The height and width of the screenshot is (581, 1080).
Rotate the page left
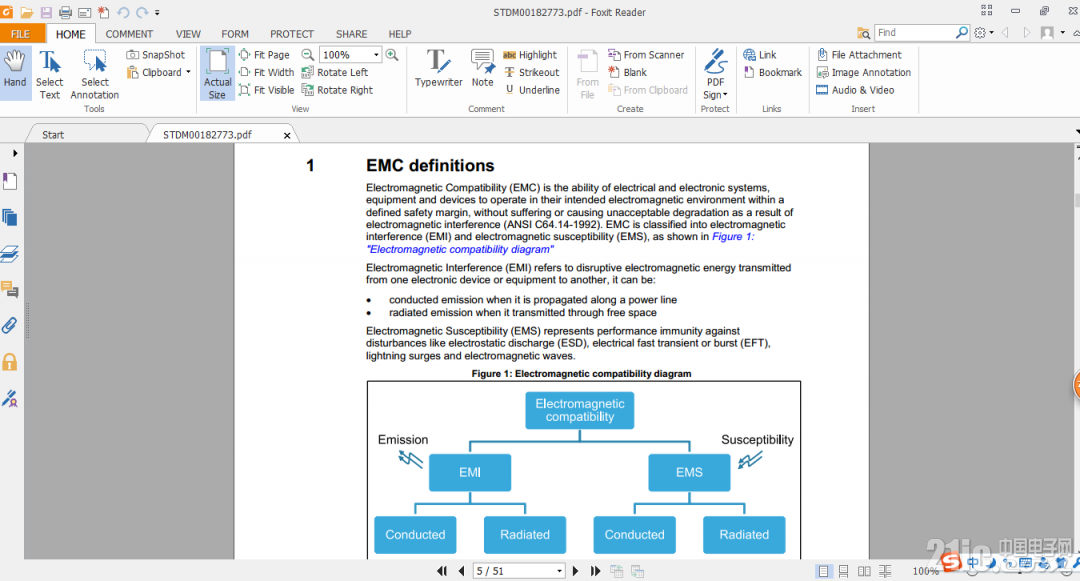coord(335,72)
